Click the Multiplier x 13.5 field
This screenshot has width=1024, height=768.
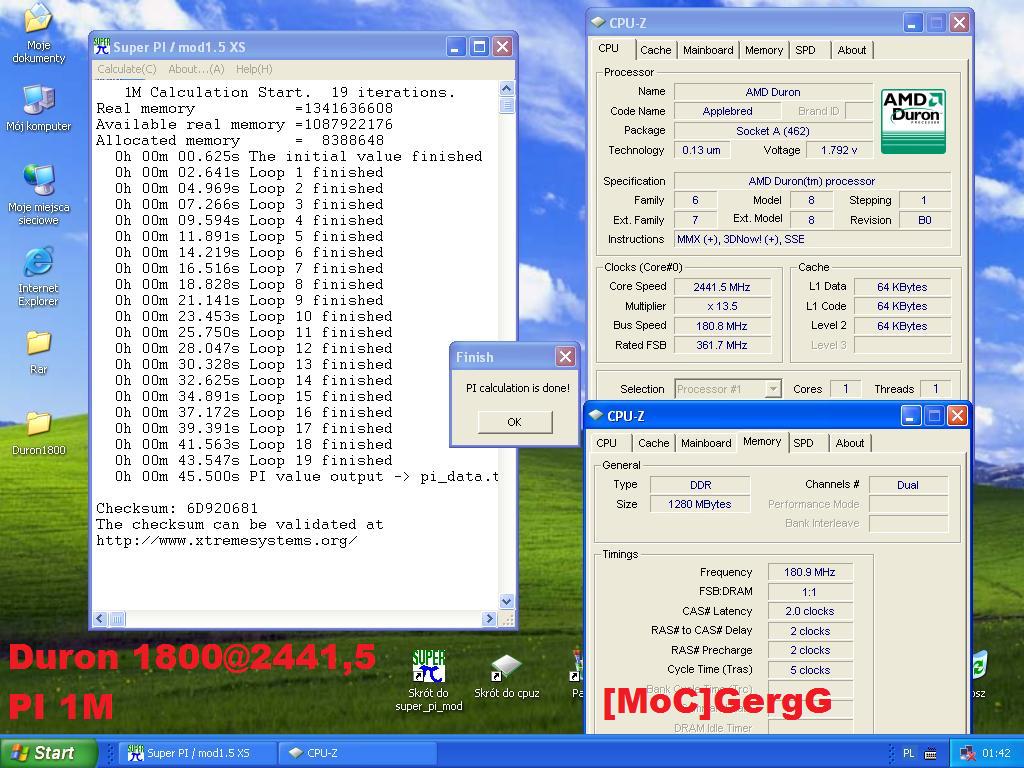722,306
